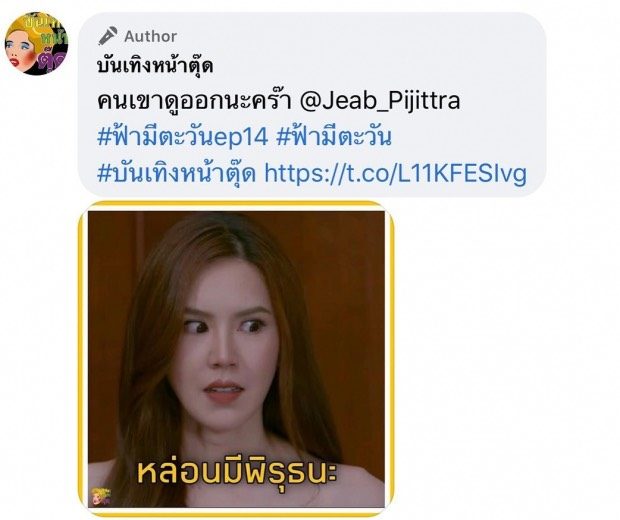This screenshot has width=620, height=520.
Task: Open the commenter's round profile avatar
Action: point(36,43)
